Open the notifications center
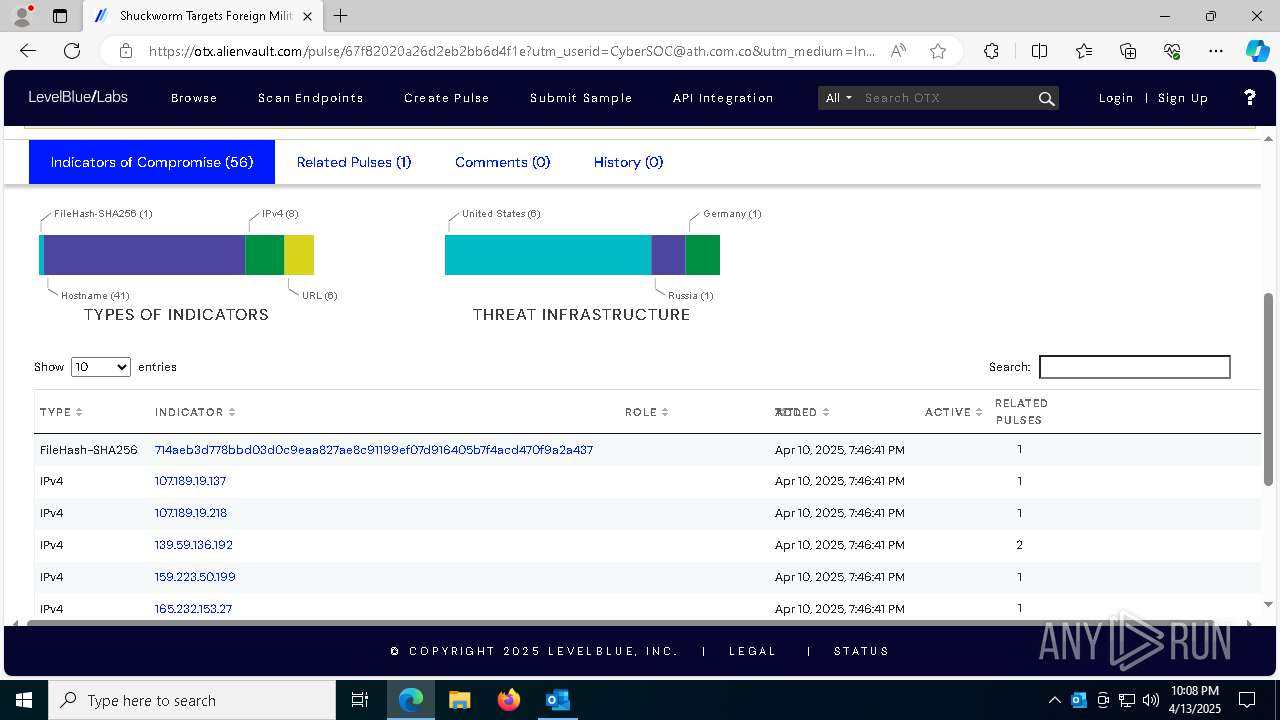The height and width of the screenshot is (720, 1280). 1247,700
